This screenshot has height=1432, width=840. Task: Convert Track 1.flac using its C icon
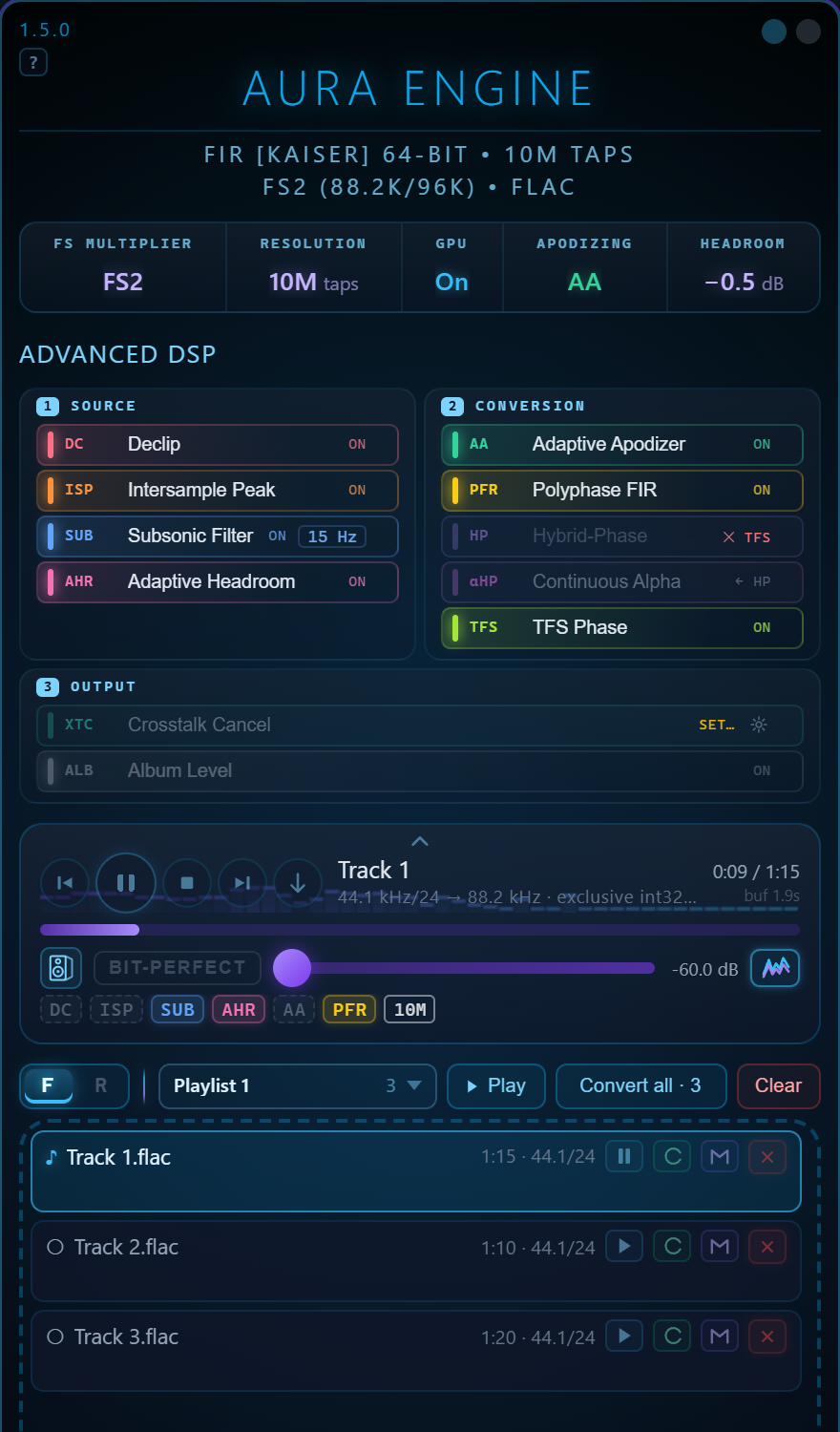click(672, 1156)
